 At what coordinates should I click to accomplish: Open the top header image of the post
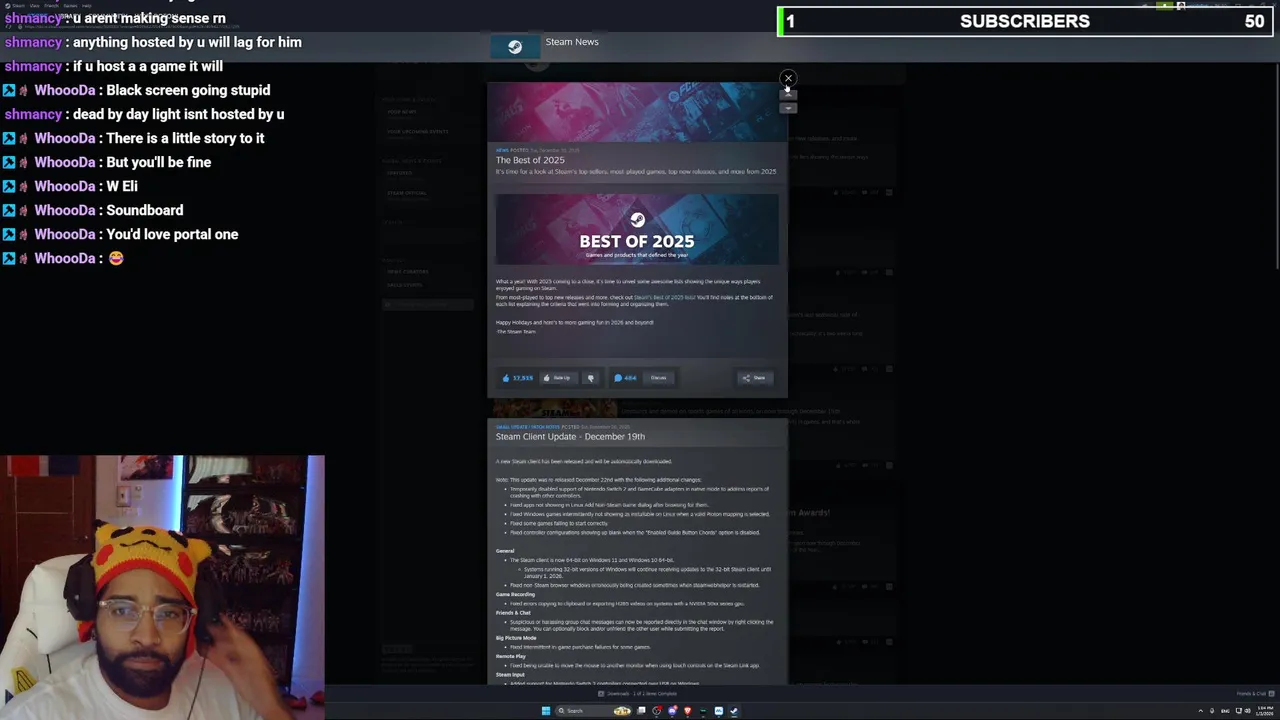[x=637, y=112]
